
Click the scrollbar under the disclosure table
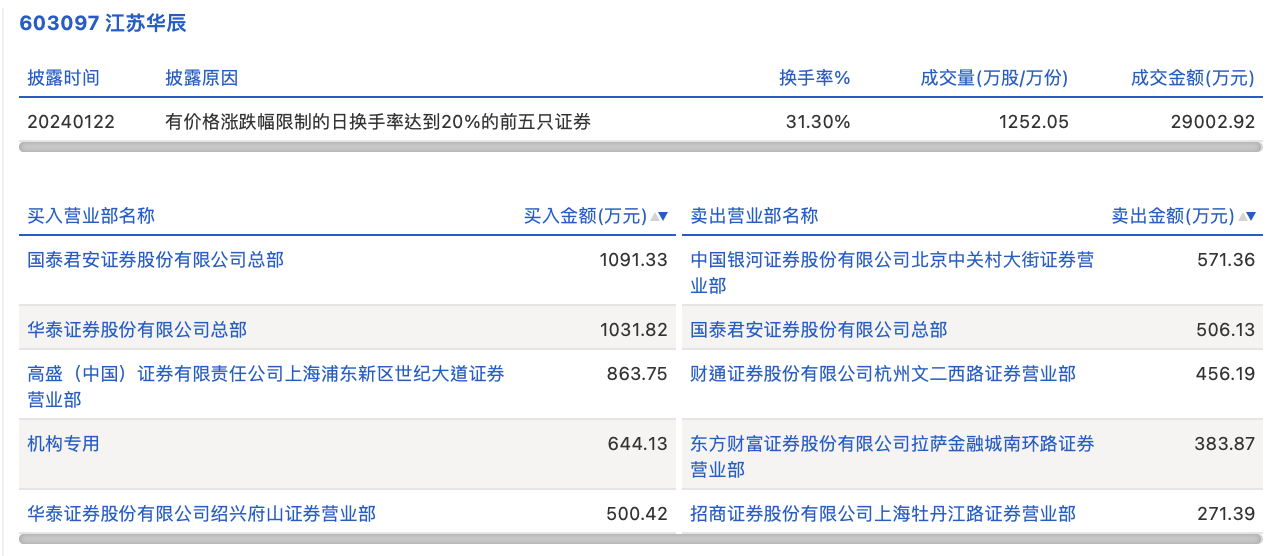(x=640, y=147)
